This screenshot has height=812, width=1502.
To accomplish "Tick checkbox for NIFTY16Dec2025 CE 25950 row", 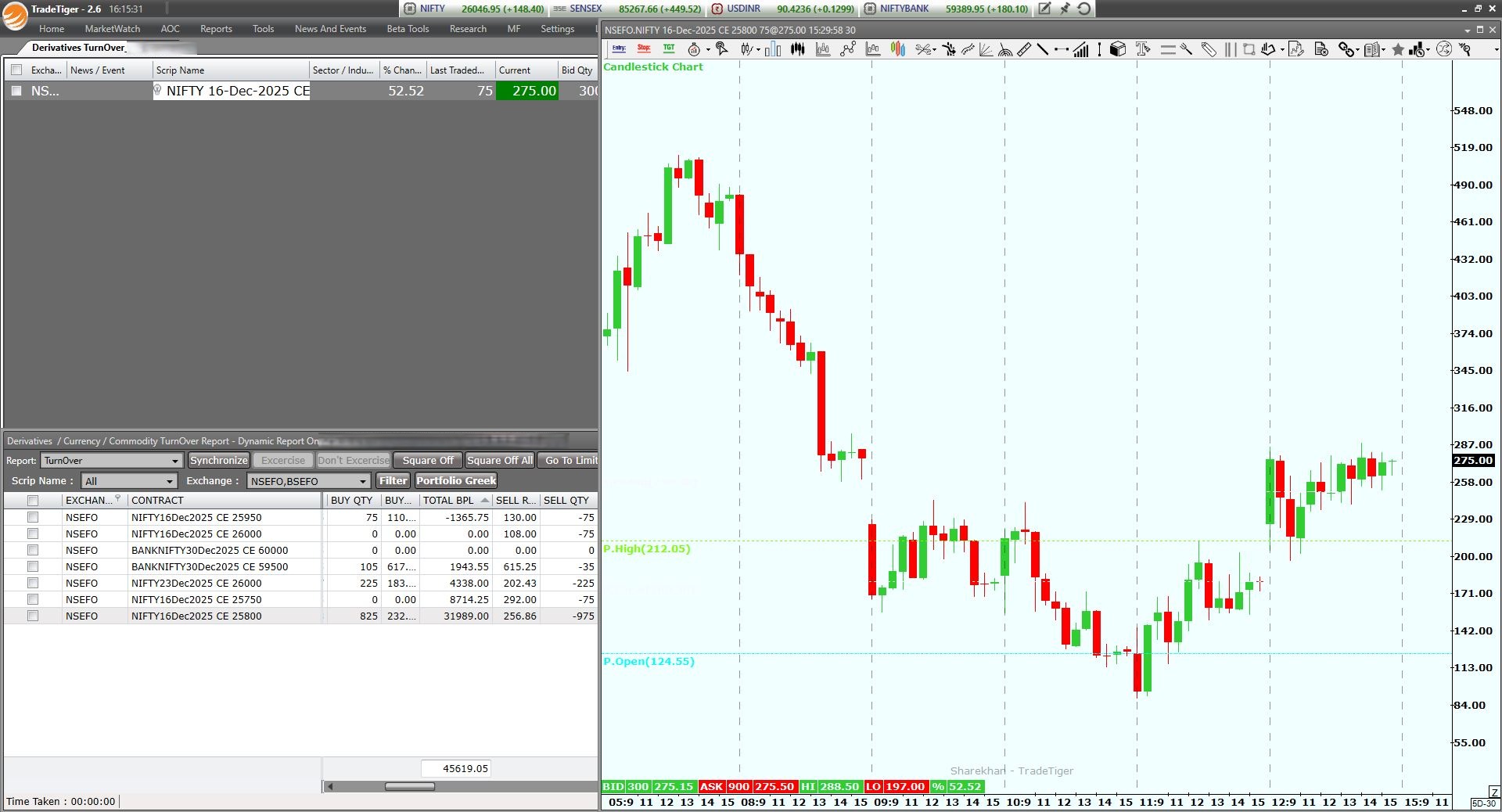I will [33, 517].
